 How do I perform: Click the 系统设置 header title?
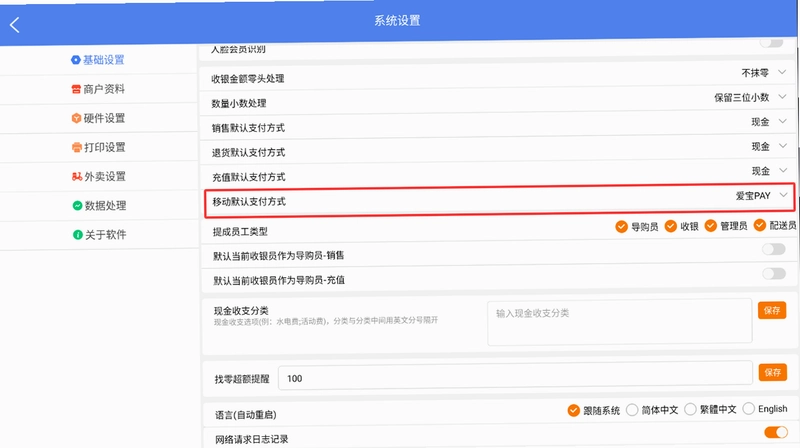[397, 20]
